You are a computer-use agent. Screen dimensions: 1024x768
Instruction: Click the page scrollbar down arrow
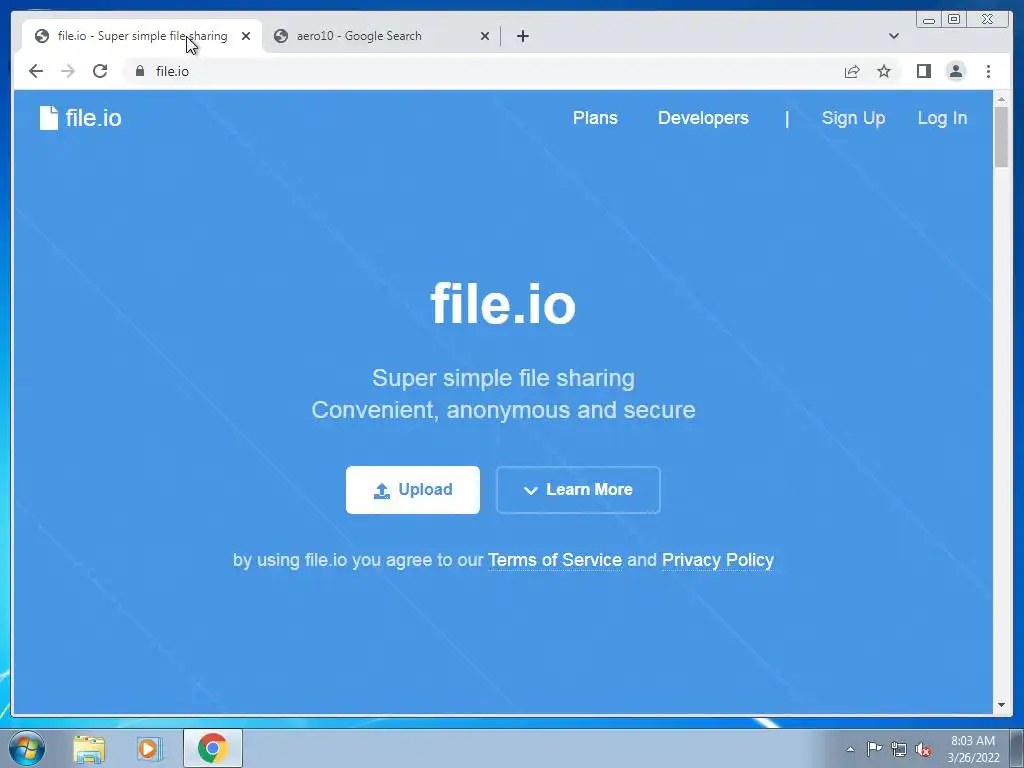1001,705
